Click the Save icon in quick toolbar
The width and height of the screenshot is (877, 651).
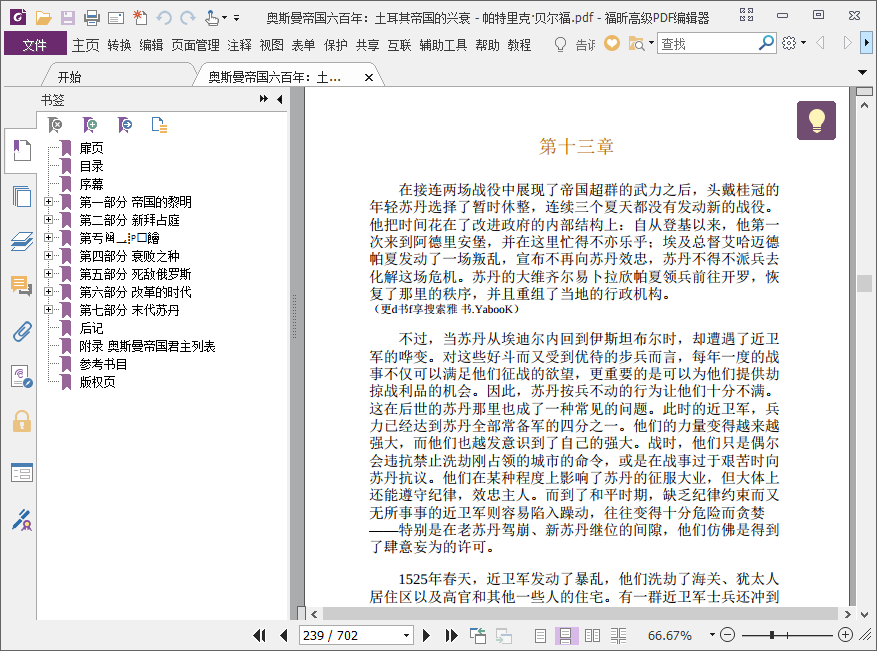[x=67, y=18]
